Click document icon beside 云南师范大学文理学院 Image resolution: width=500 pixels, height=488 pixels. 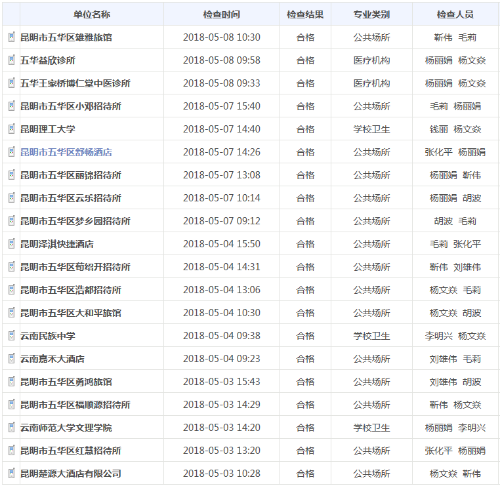click(x=12, y=427)
